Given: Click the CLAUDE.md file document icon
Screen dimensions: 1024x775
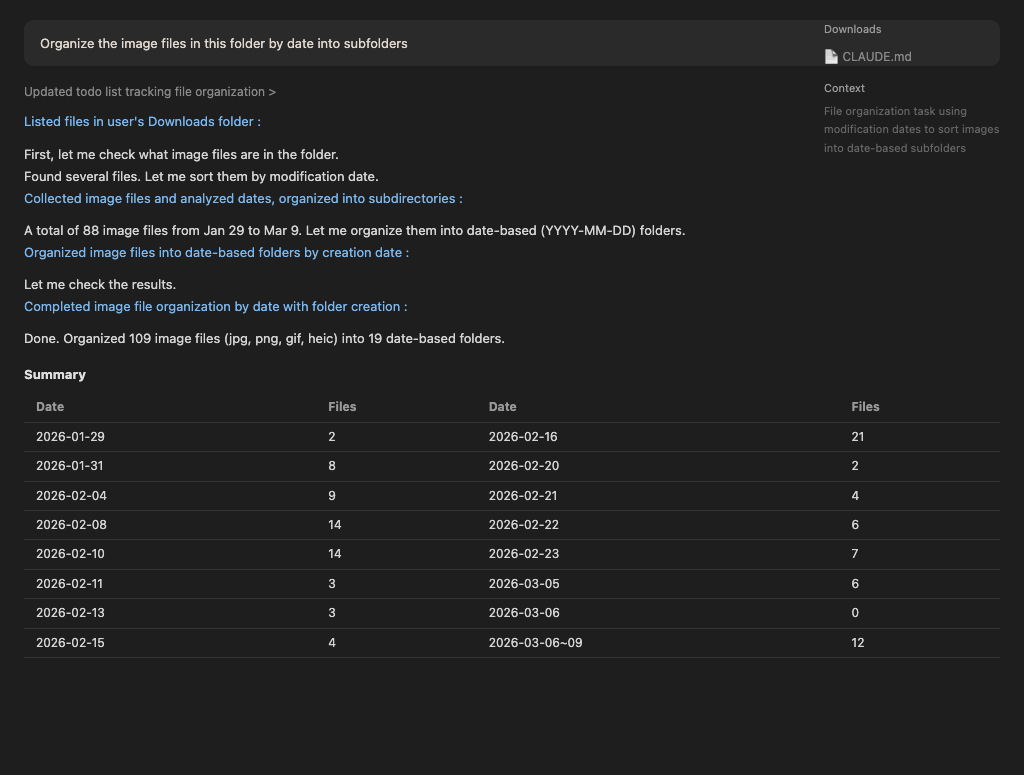Looking at the screenshot, I should tap(831, 57).
